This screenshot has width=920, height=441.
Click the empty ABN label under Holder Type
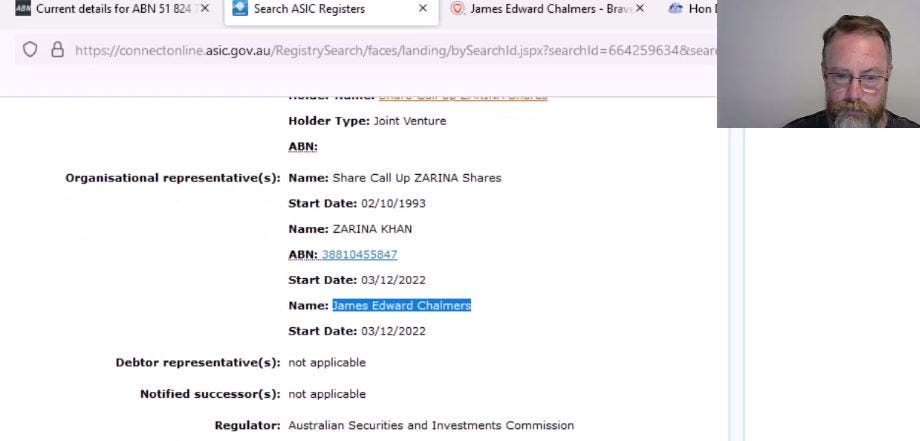303,147
